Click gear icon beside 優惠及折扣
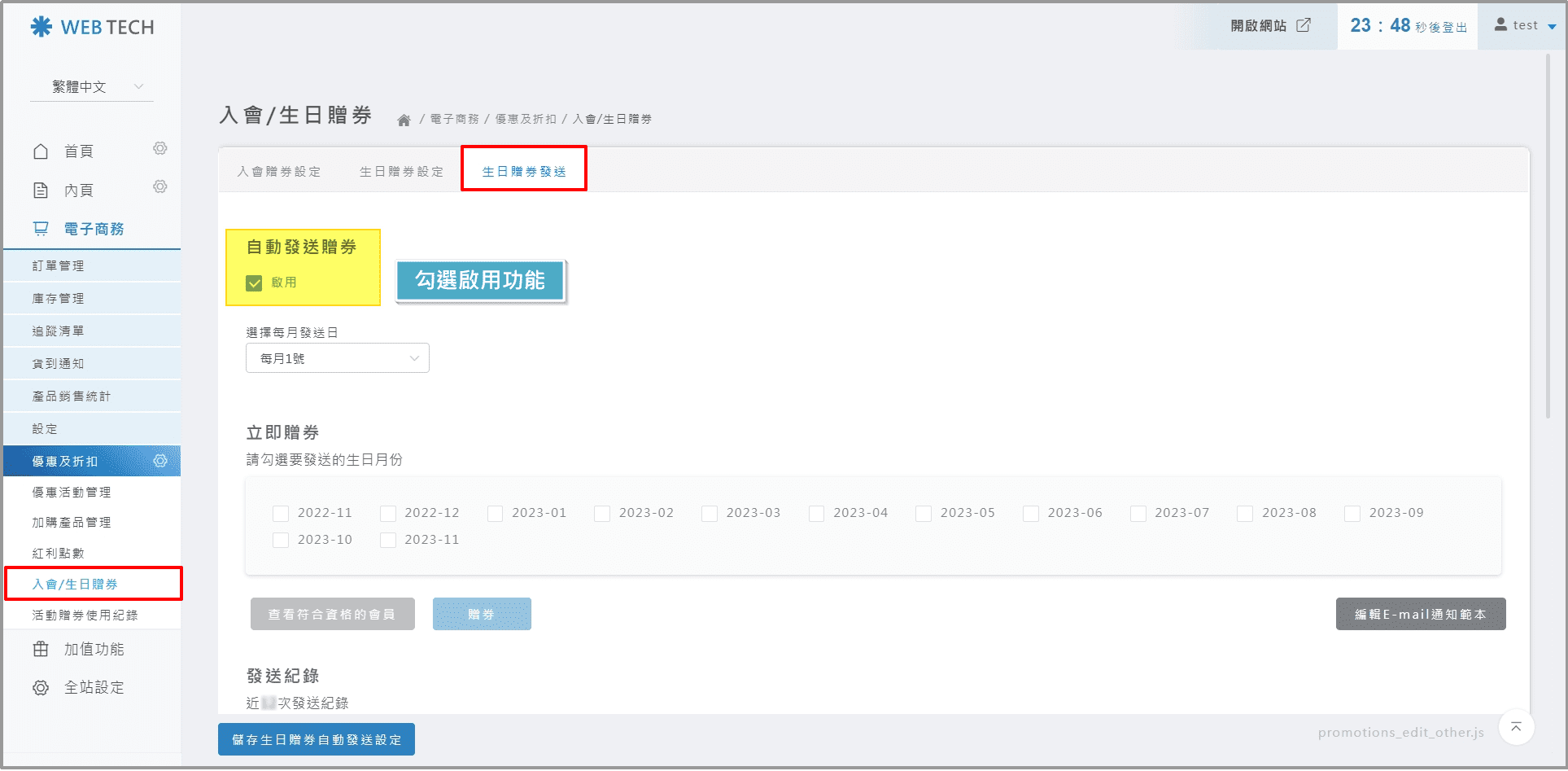Image resolution: width=1568 pixels, height=771 pixels. pos(160,461)
